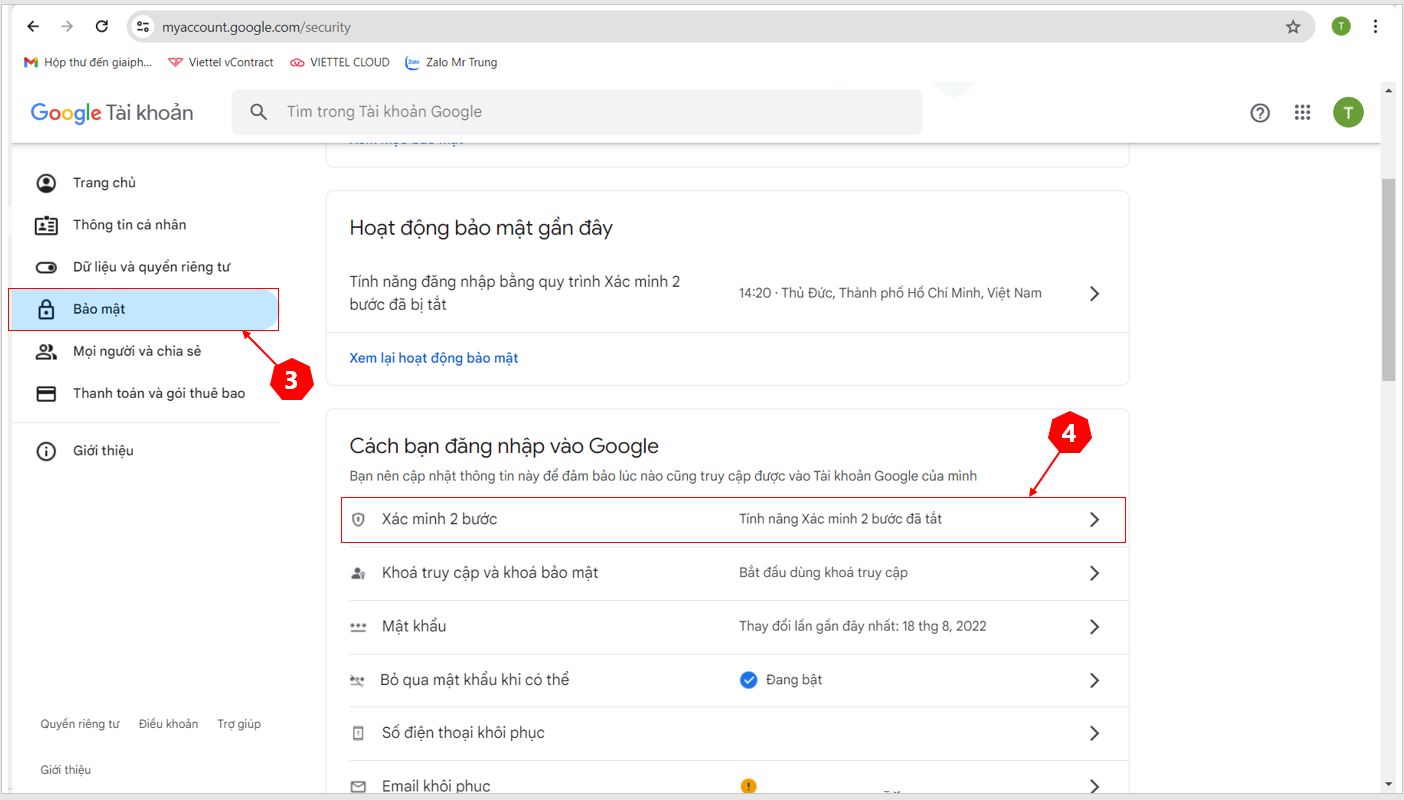Open the Chrome three-dot menu
1404x800 pixels.
(1375, 27)
